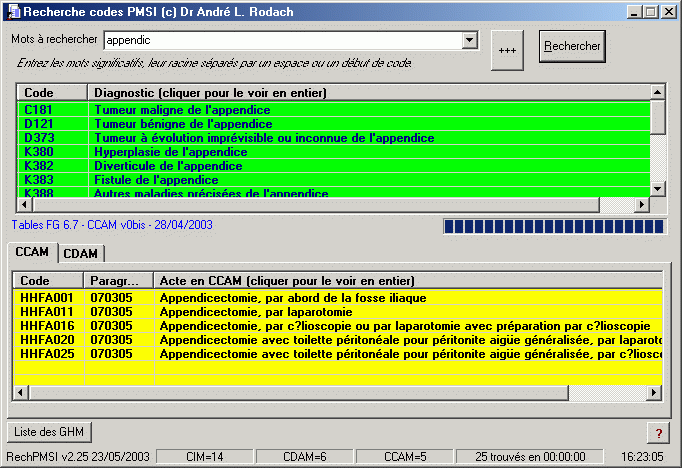Click into the Mots à rechercher field
The height and width of the screenshot is (468, 682).
283,40
